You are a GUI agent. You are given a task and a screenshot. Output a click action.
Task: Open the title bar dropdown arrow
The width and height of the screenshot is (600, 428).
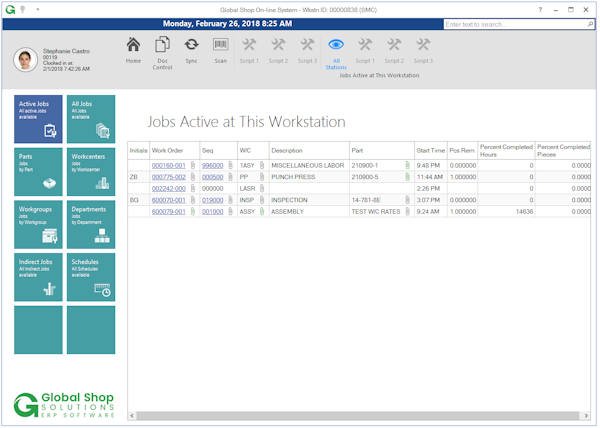click(x=38, y=10)
